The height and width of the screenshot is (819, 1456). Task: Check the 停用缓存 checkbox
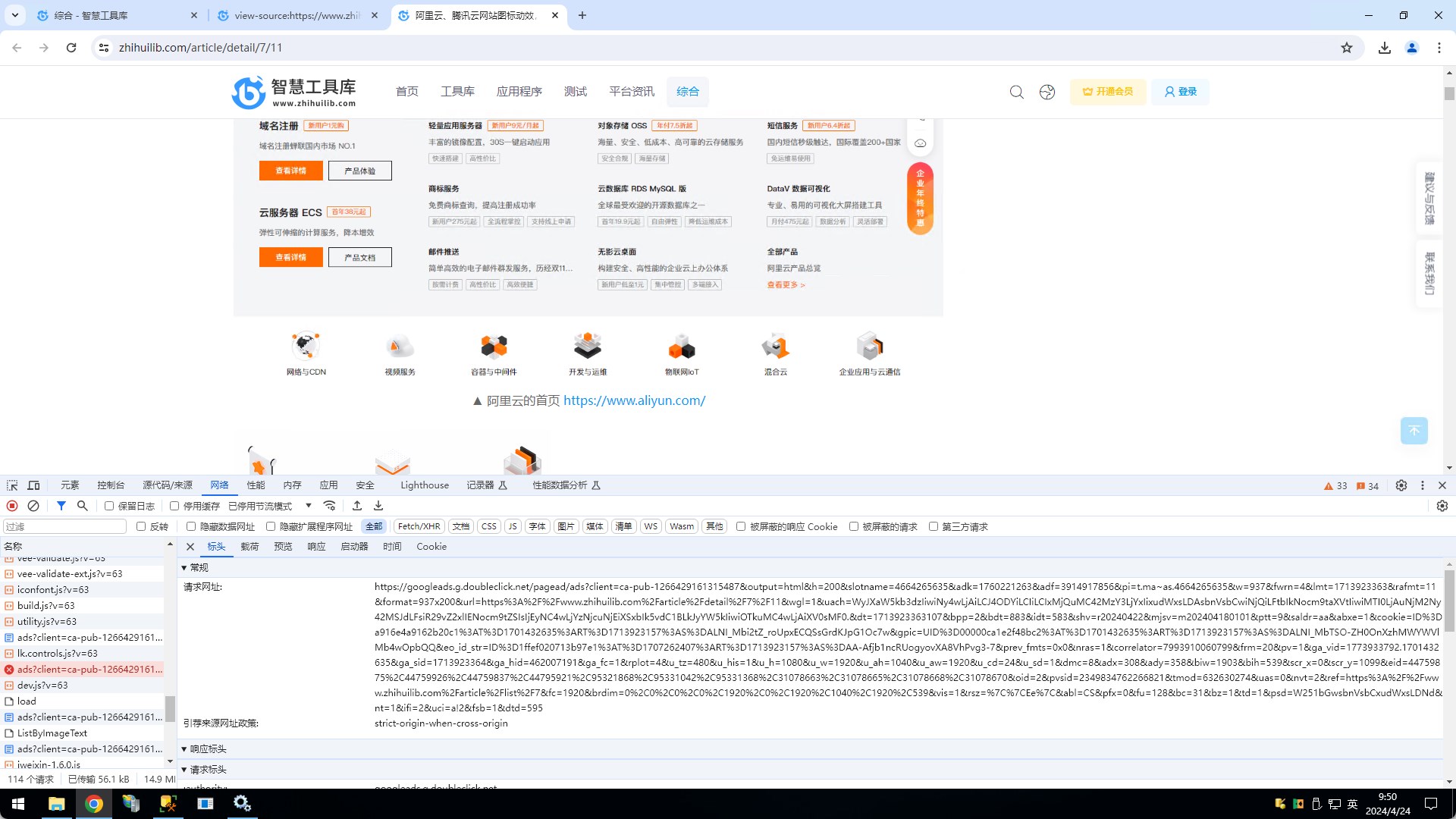click(174, 506)
